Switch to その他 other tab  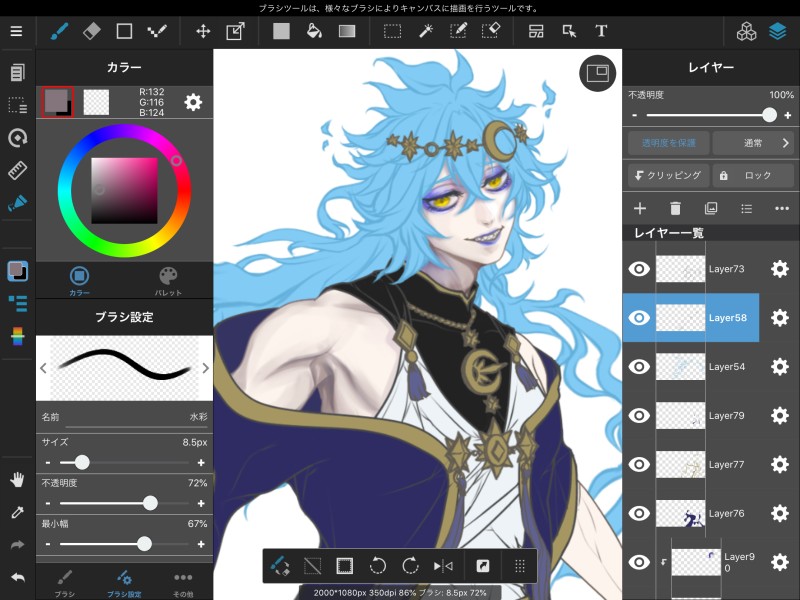coord(183,584)
